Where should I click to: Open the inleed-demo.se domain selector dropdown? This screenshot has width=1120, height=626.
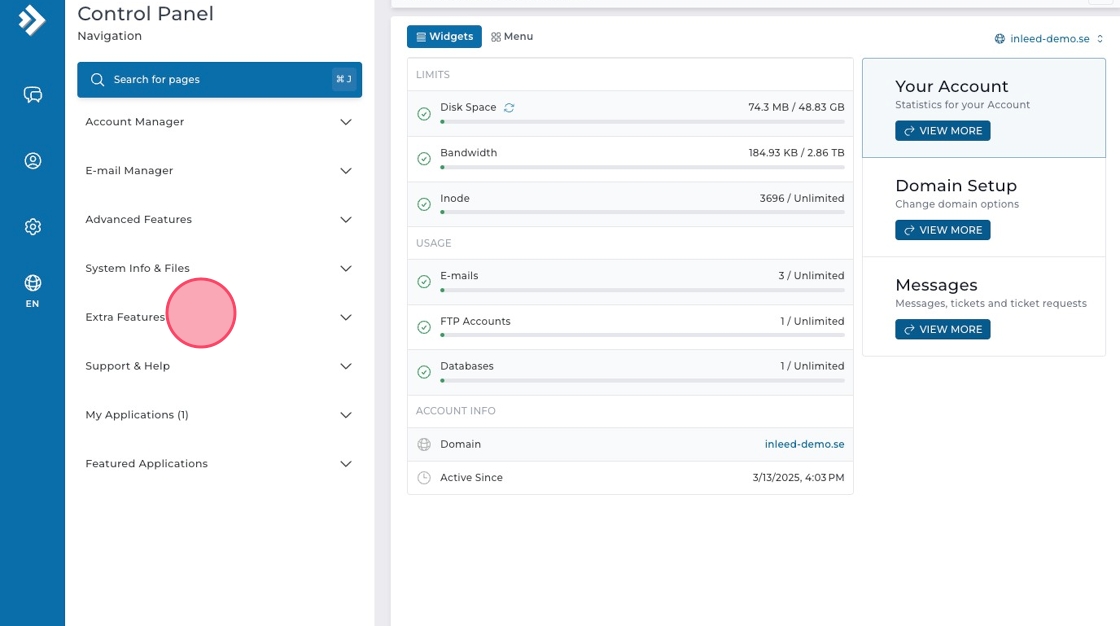coord(1049,39)
